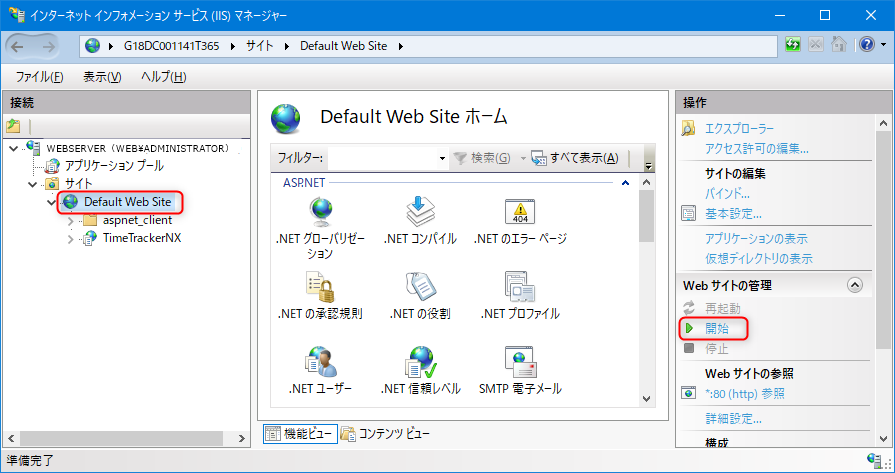Collapse the Web サイトの管理 section

(x=854, y=285)
